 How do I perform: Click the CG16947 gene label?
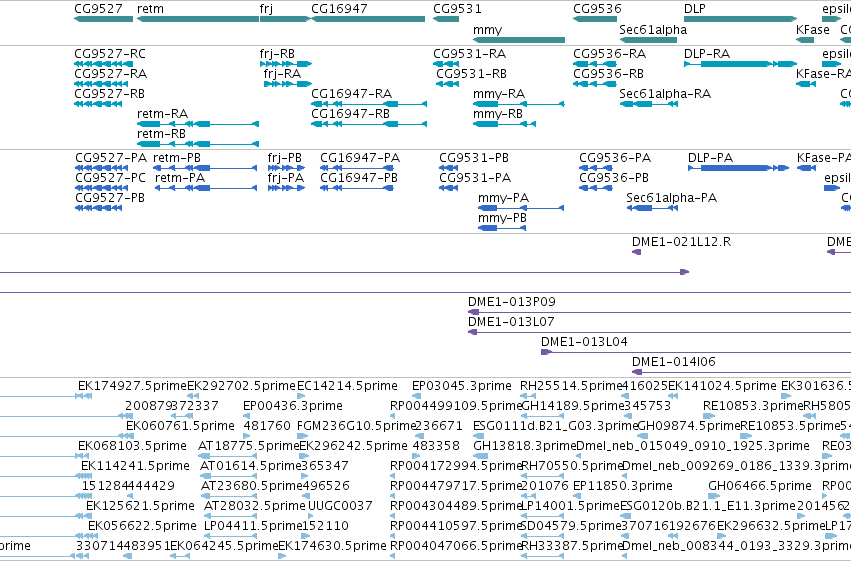click(339, 9)
